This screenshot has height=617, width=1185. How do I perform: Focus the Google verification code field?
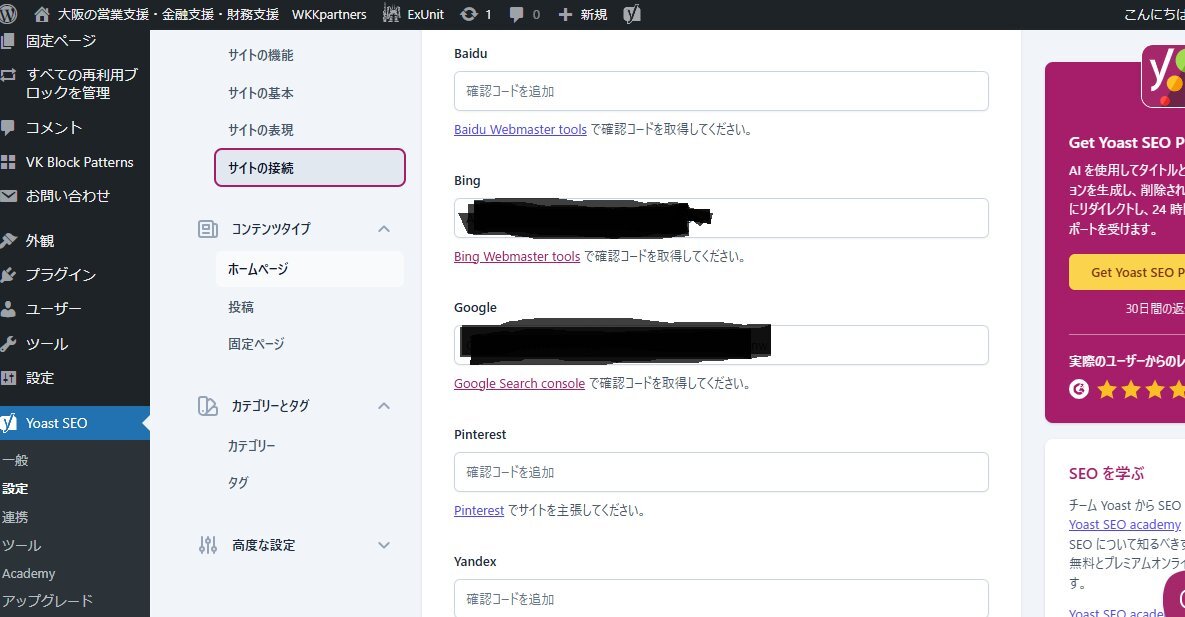click(x=721, y=345)
